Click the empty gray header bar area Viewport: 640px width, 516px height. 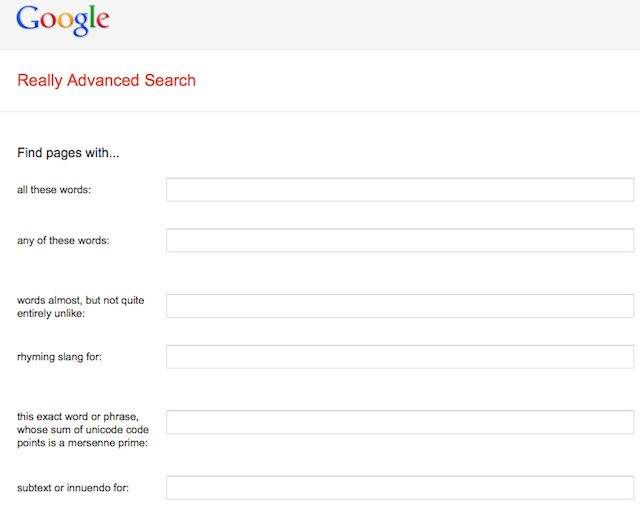pos(380,24)
